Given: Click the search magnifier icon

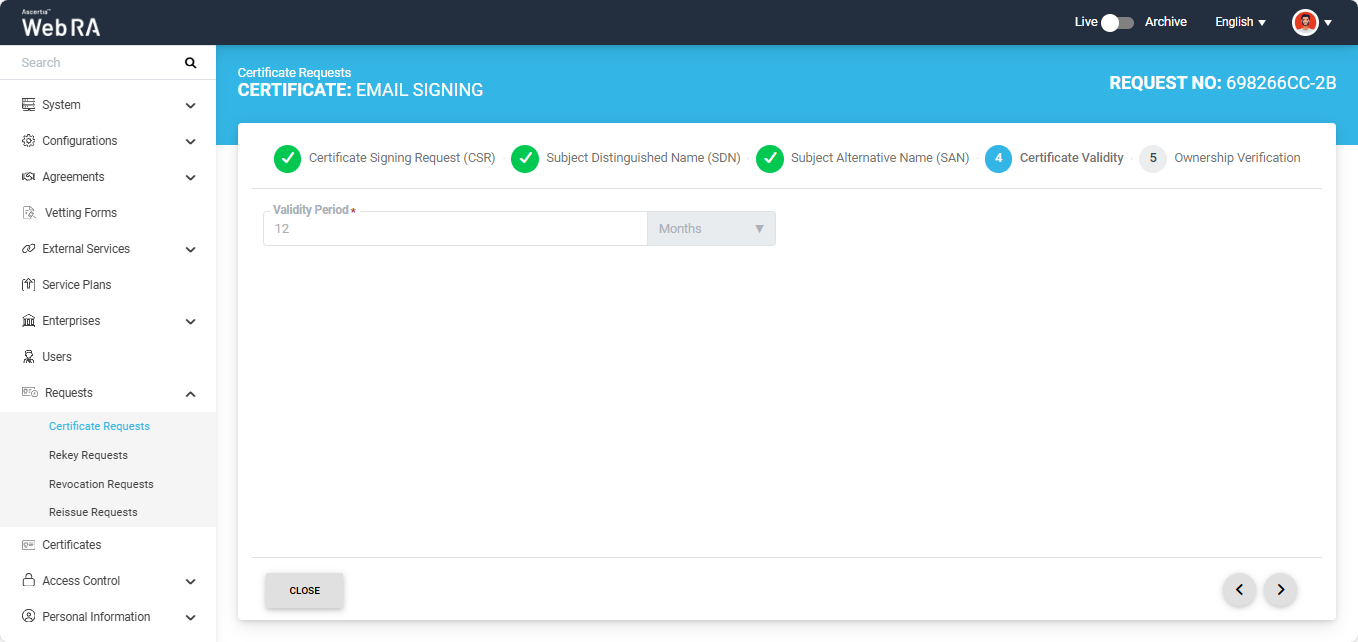Looking at the screenshot, I should pyautogui.click(x=190, y=63).
